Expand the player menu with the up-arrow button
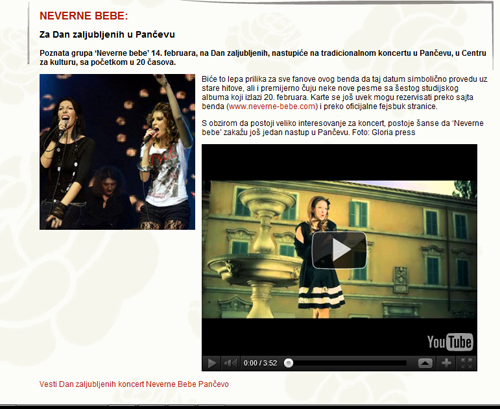Viewport: 500px width, 409px height. coord(425,363)
